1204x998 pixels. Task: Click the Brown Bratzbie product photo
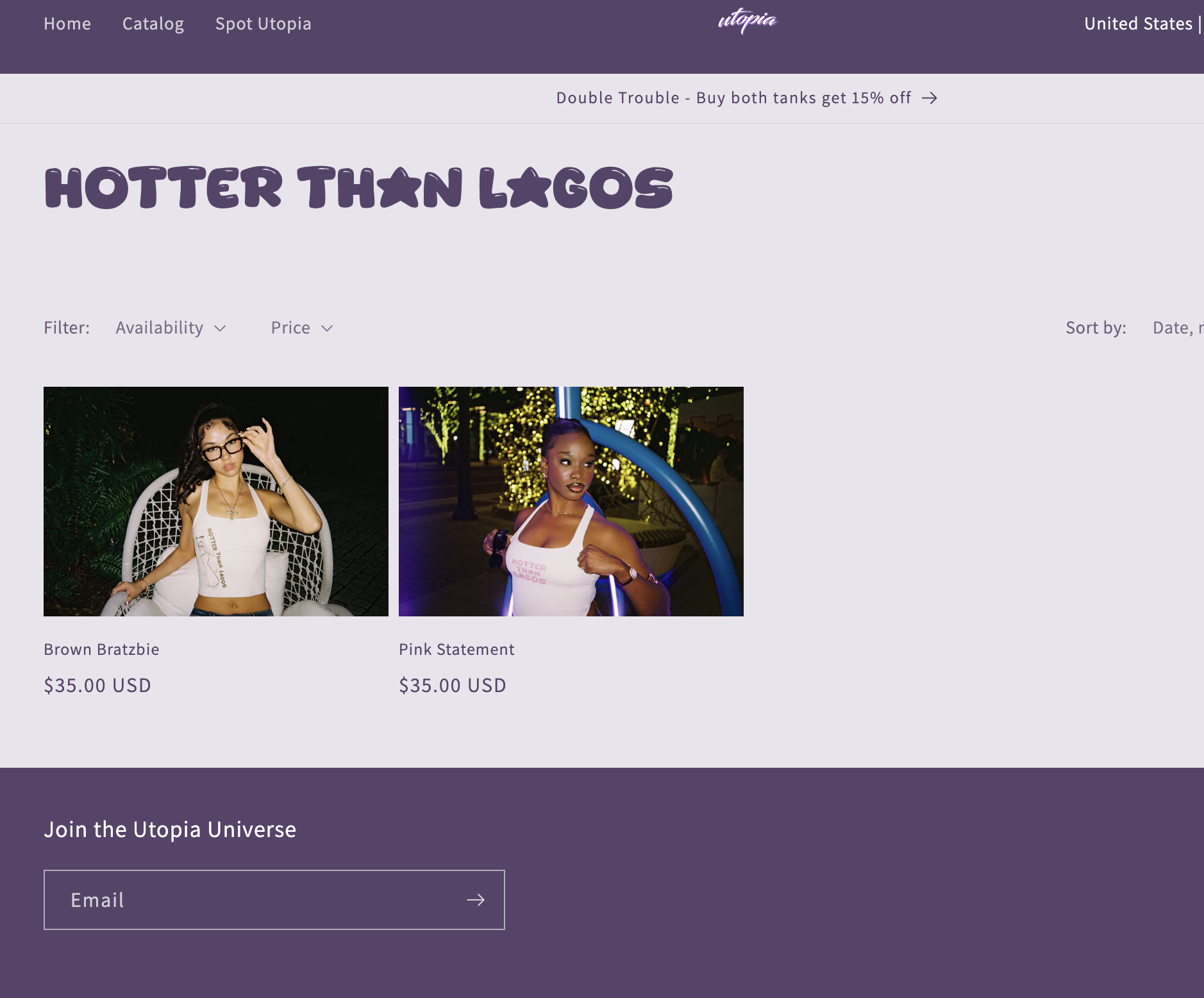point(216,502)
